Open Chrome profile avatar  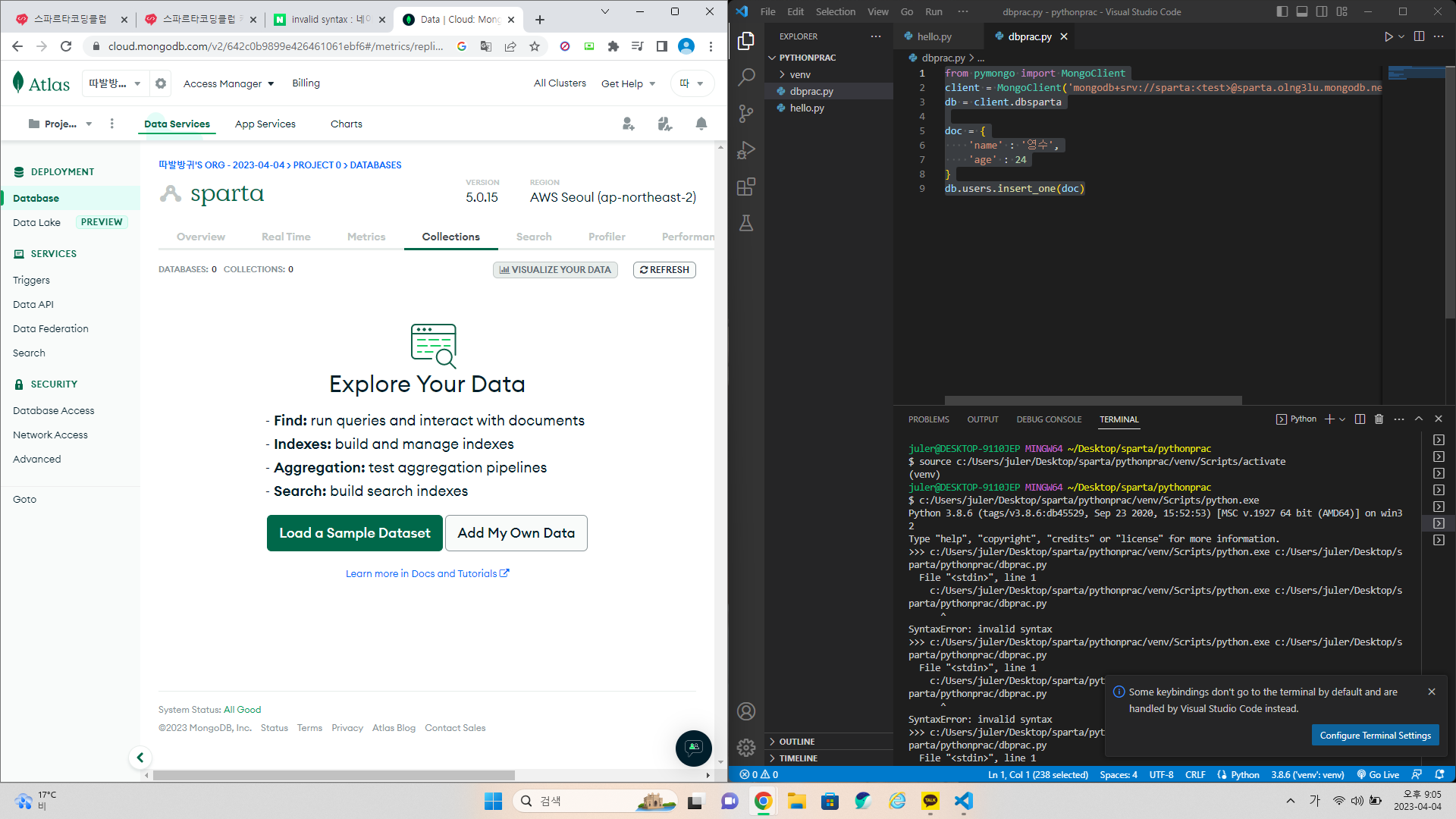pyautogui.click(x=686, y=46)
